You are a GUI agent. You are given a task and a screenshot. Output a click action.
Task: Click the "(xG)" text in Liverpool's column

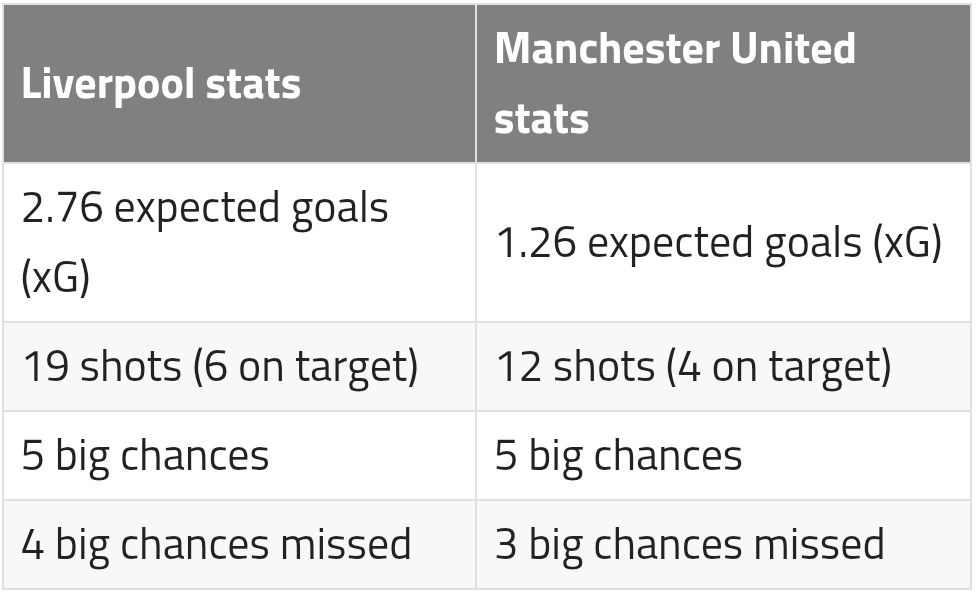(55, 277)
